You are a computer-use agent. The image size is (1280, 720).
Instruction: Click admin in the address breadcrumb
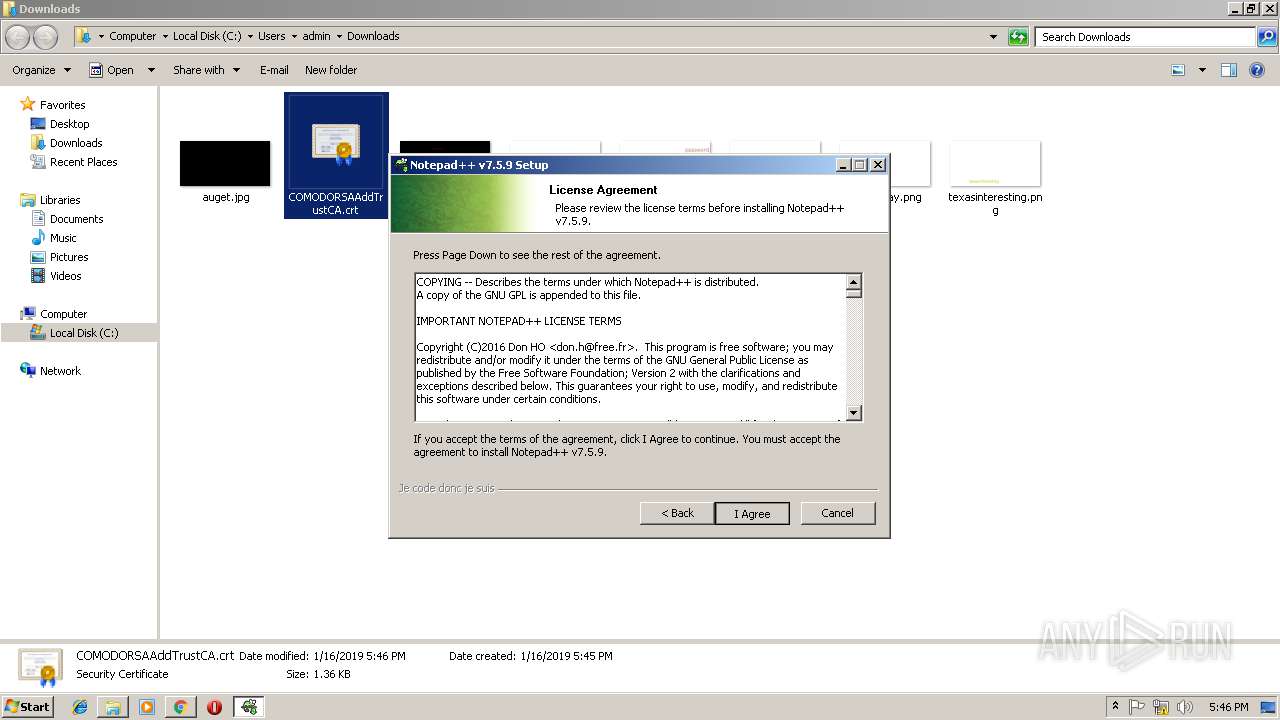(x=316, y=36)
